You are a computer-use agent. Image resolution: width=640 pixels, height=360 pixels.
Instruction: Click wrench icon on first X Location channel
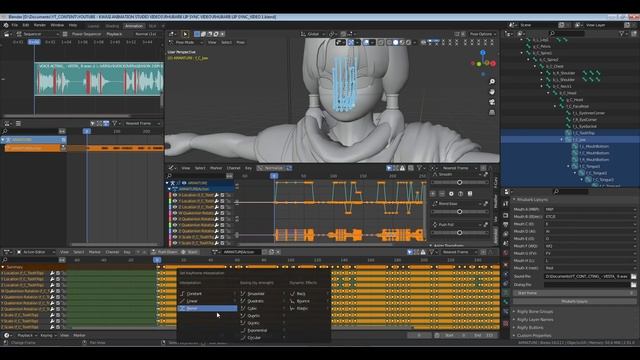pyautogui.click(x=52, y=273)
